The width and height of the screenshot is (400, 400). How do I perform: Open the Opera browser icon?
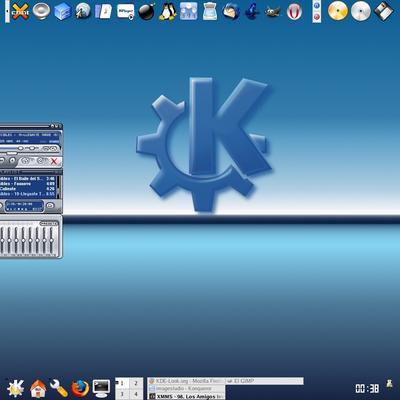[x=294, y=12]
